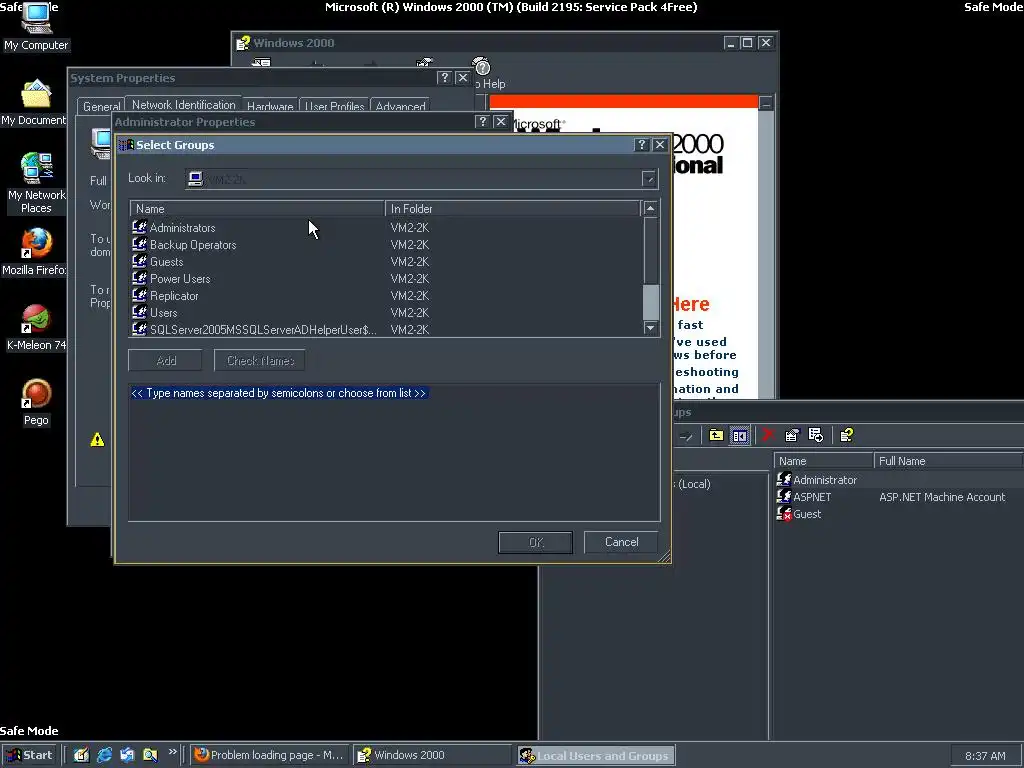Sort groups by the Name column header
This screenshot has width=1024, height=768.
pos(257,209)
